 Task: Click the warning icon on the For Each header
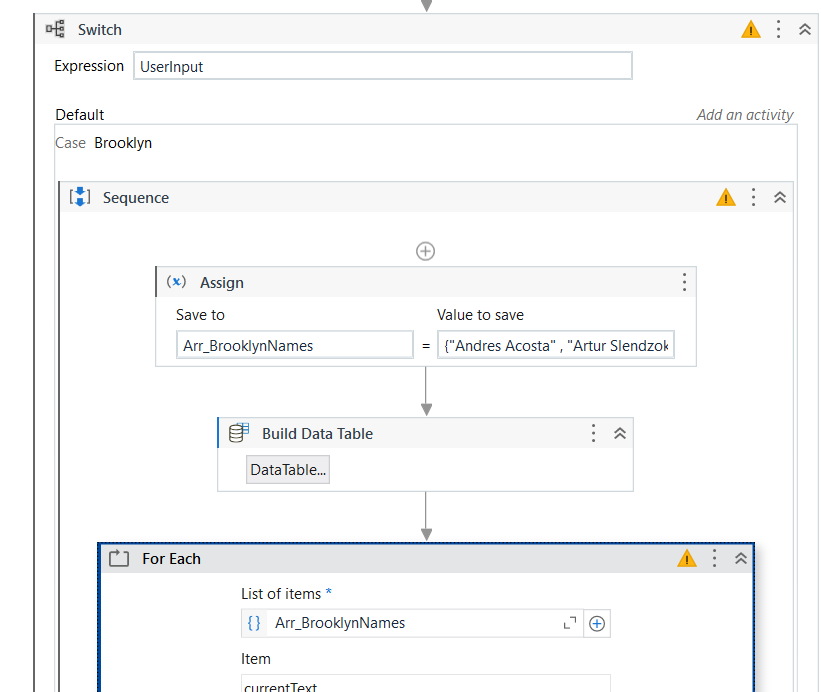pyautogui.click(x=687, y=559)
